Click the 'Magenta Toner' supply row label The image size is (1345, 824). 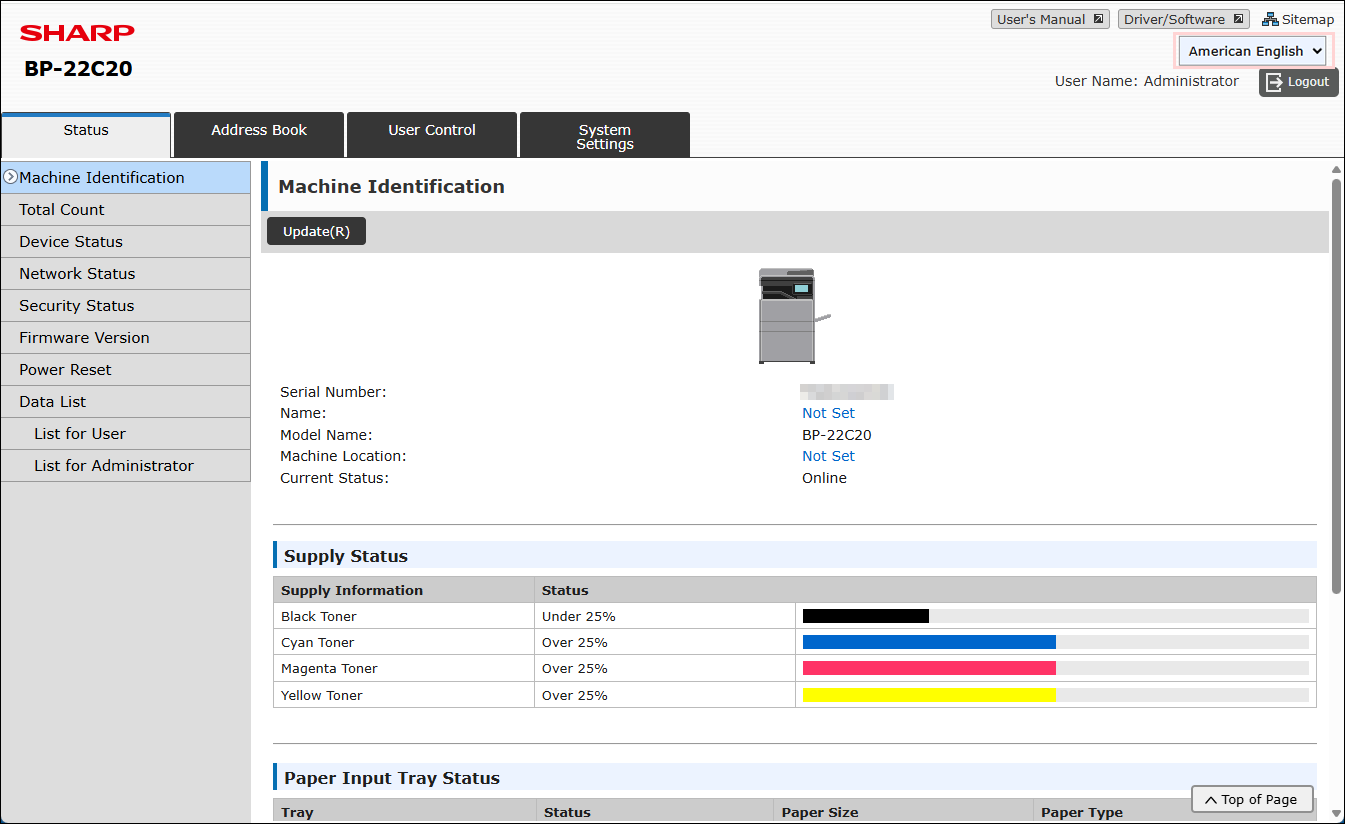[329, 668]
